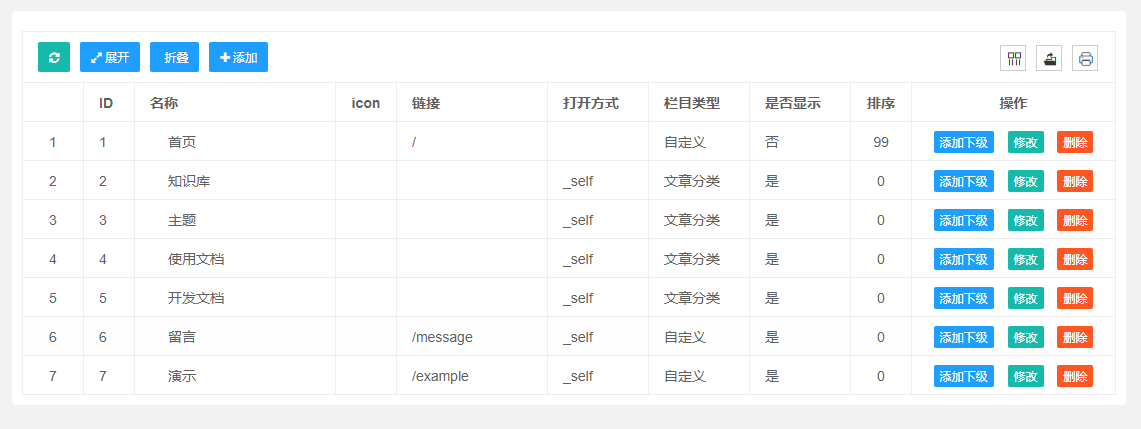Select the /message link cell

point(472,337)
